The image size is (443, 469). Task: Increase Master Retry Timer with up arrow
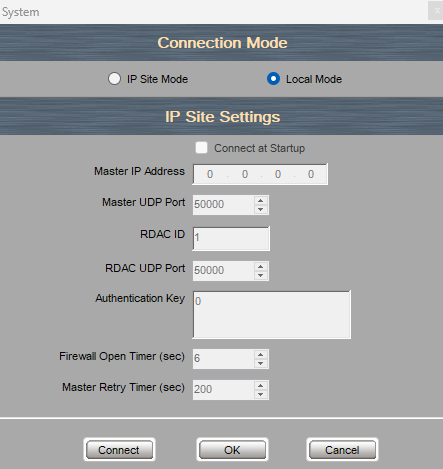coord(261,386)
